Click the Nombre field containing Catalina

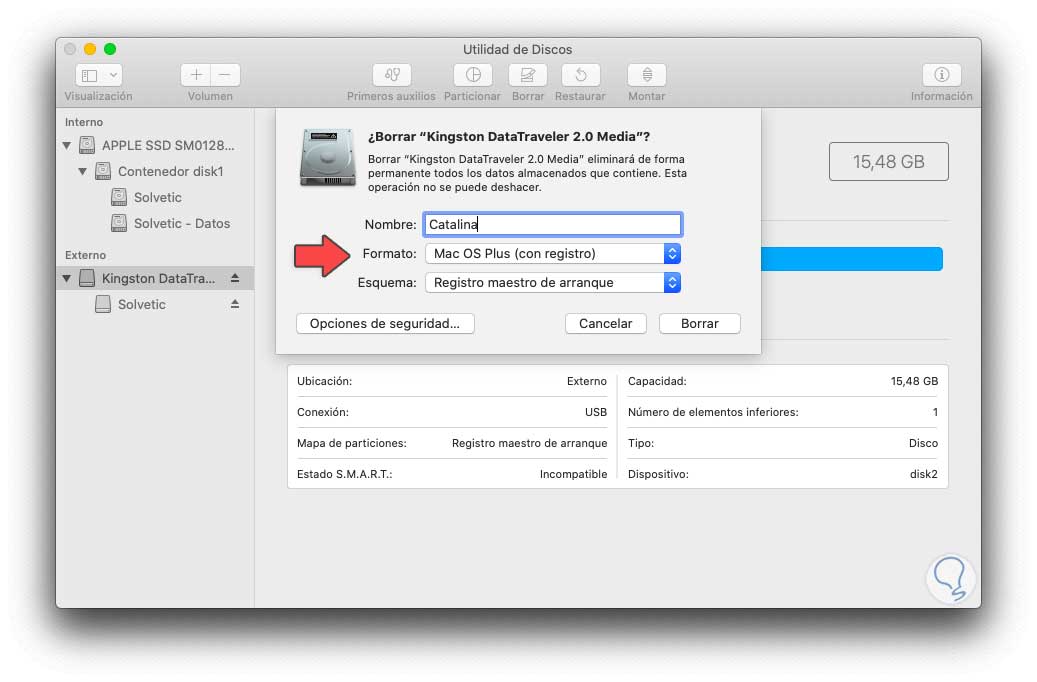553,225
